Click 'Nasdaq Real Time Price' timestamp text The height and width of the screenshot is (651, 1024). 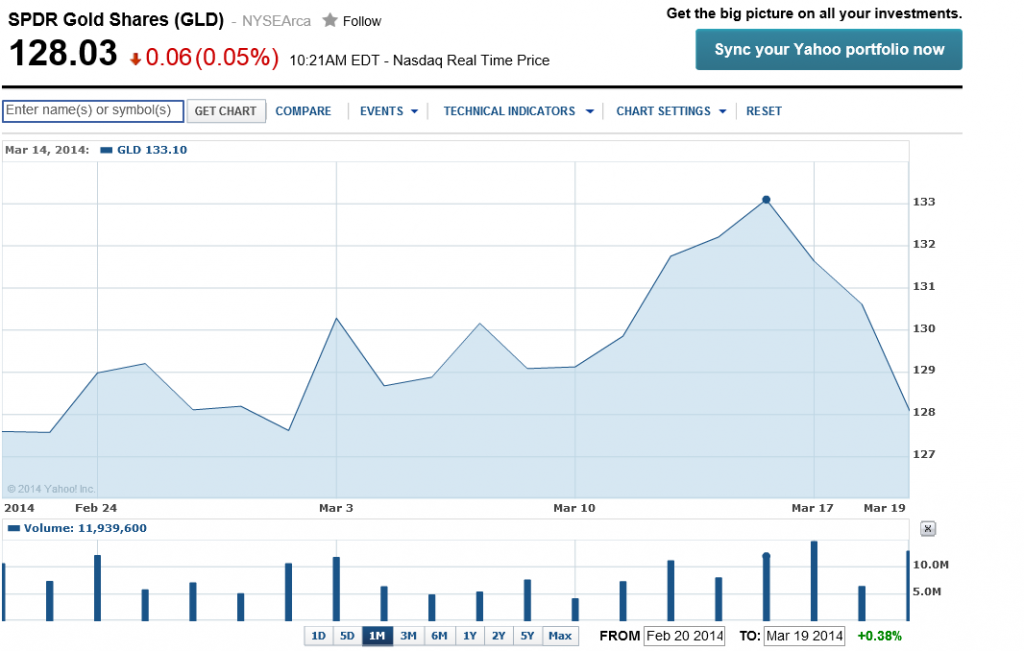click(471, 61)
